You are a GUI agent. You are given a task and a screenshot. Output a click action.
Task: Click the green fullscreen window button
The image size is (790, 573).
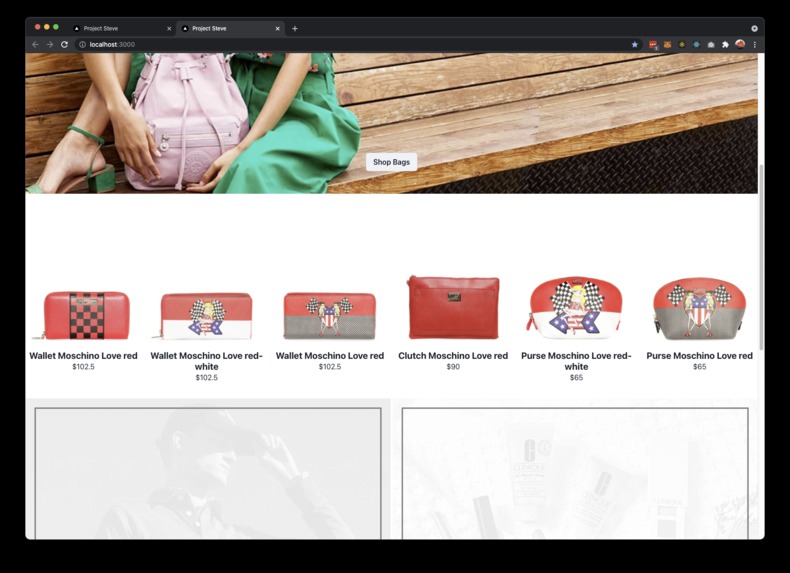(56, 27)
